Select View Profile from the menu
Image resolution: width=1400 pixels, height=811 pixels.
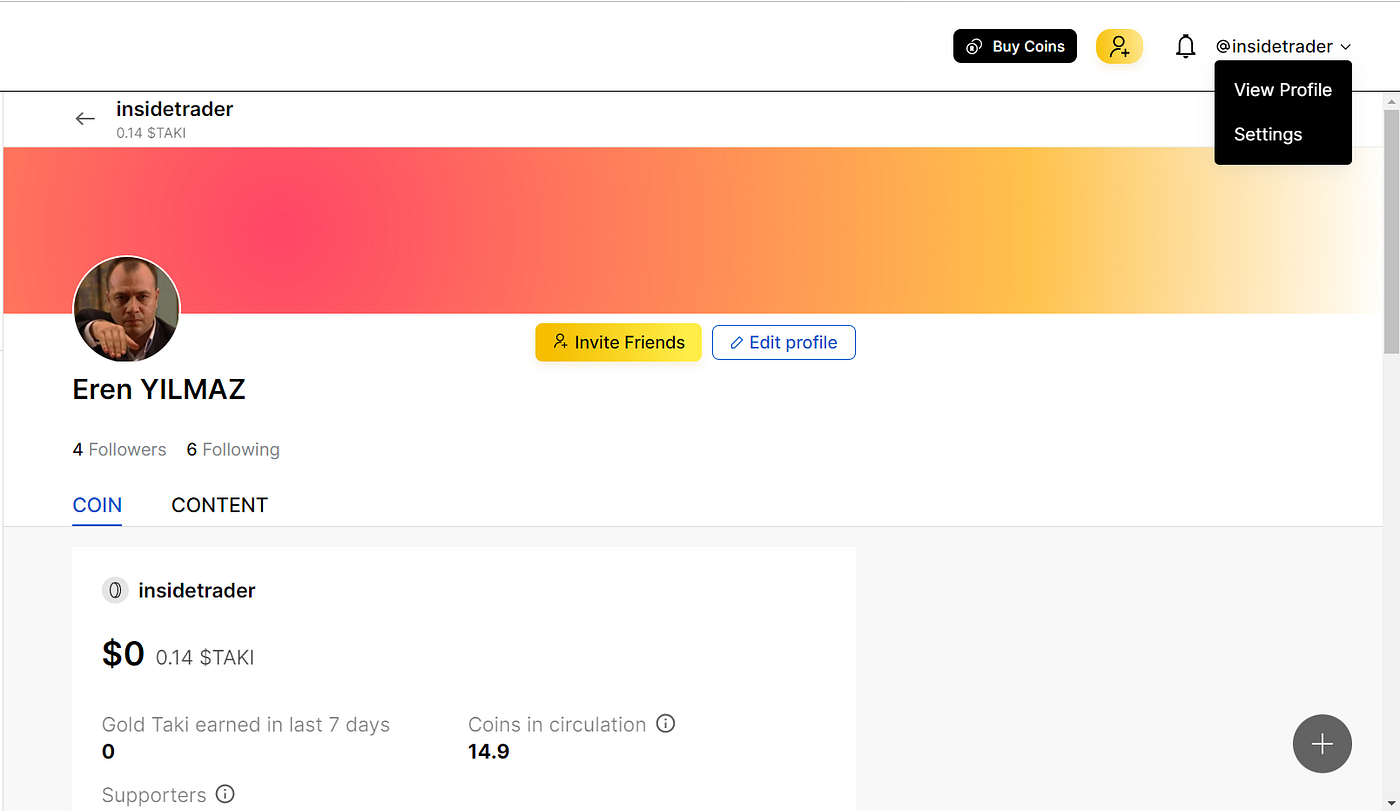(x=1282, y=90)
